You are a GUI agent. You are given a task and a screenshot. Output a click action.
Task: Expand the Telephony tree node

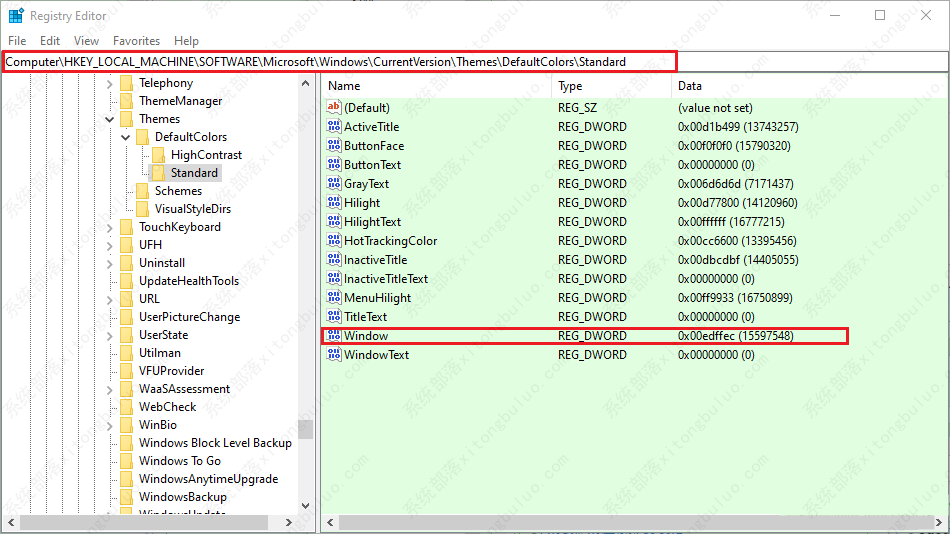110,84
